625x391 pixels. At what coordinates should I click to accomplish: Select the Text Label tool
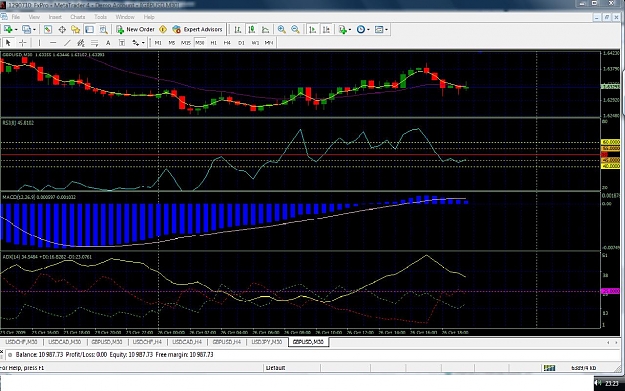tap(122, 43)
